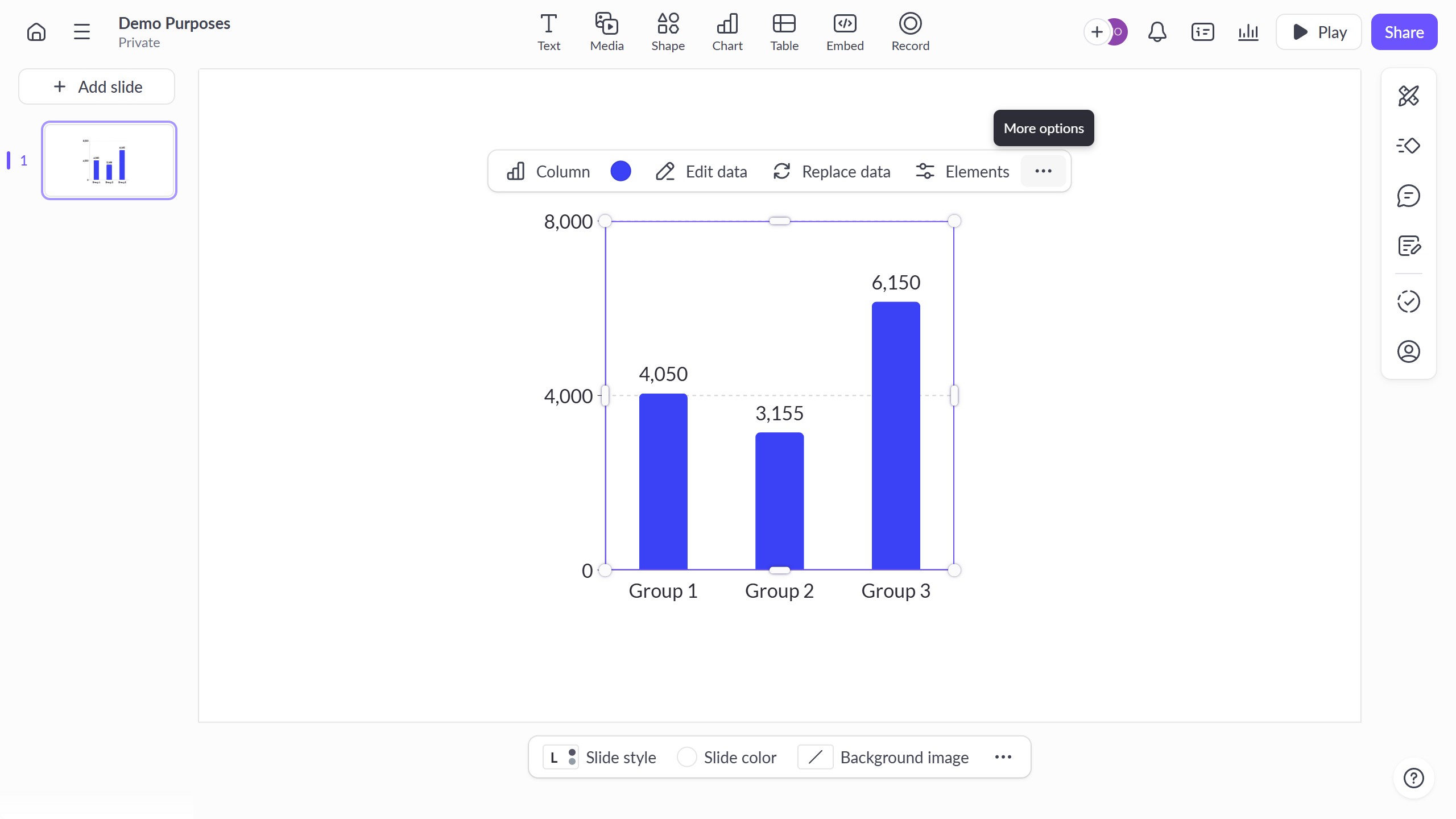This screenshot has height=819, width=1456.
Task: Select slide 1 thumbnail
Action: 109,160
